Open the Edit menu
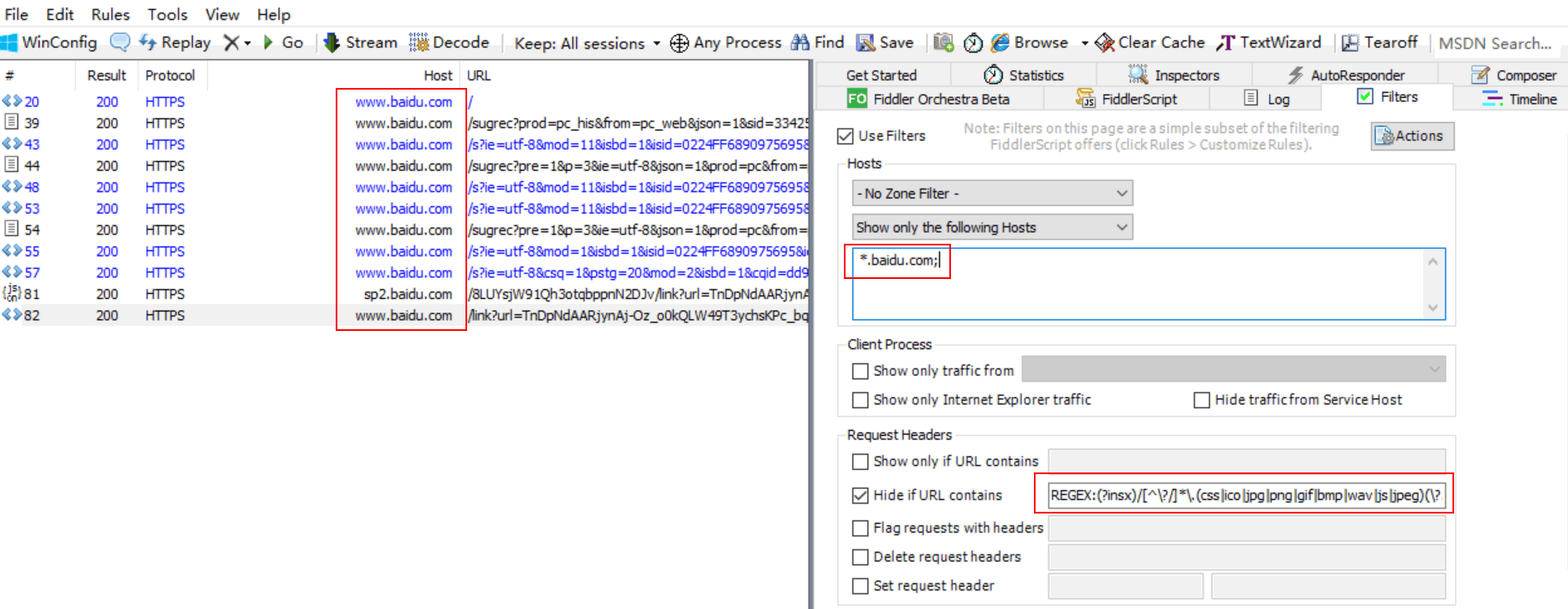This screenshot has height=609, width=1568. pyautogui.click(x=59, y=14)
